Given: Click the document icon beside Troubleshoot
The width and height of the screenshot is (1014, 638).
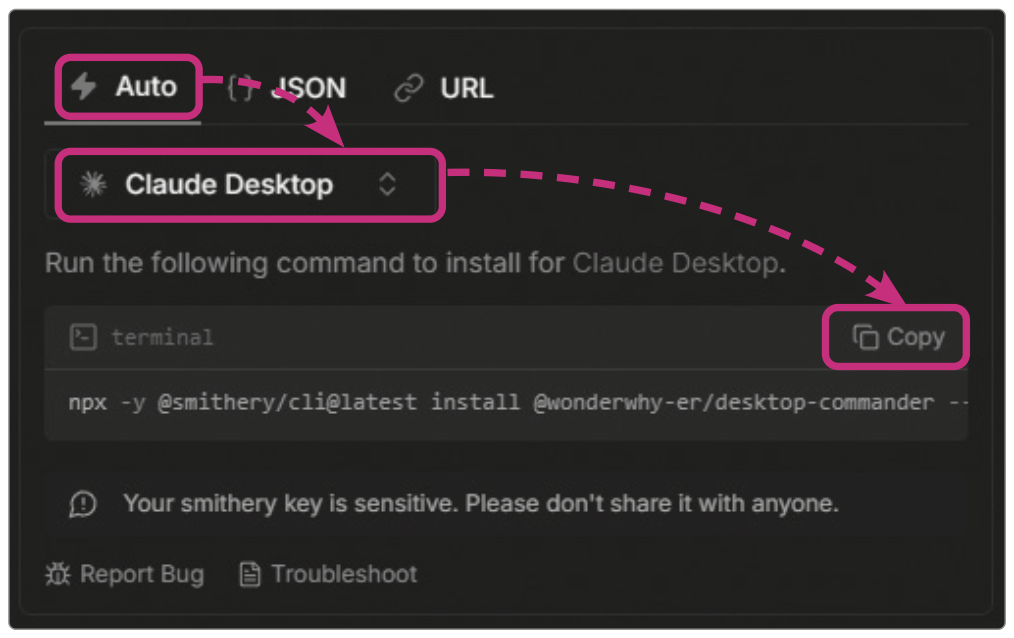Looking at the screenshot, I should click(251, 575).
